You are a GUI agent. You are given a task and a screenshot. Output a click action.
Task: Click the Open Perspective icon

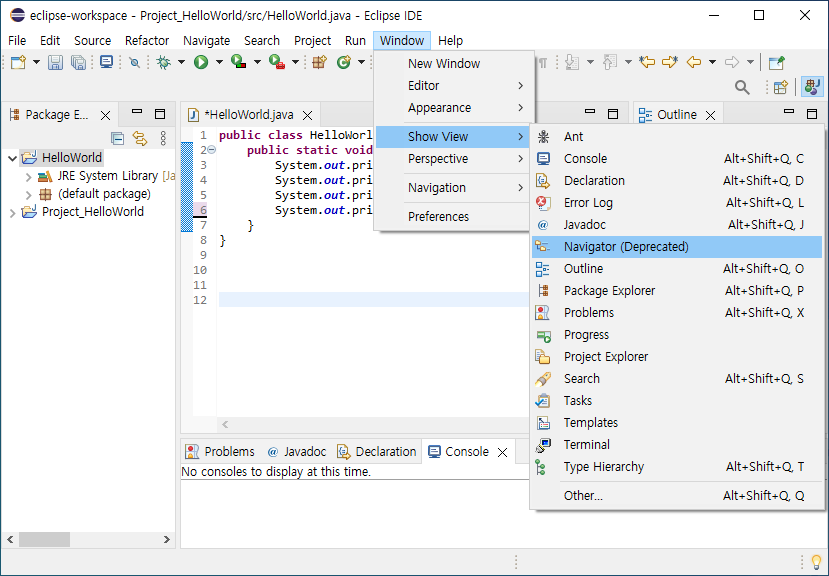click(781, 87)
